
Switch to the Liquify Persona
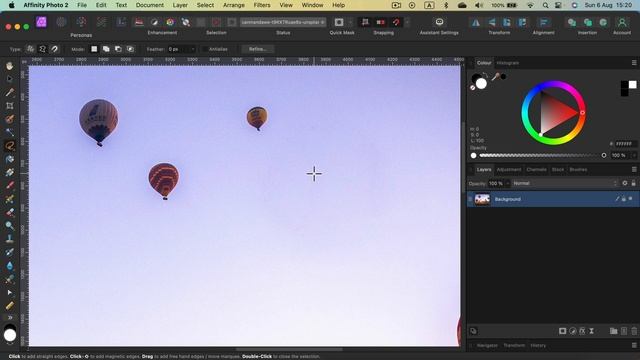pos(61,22)
